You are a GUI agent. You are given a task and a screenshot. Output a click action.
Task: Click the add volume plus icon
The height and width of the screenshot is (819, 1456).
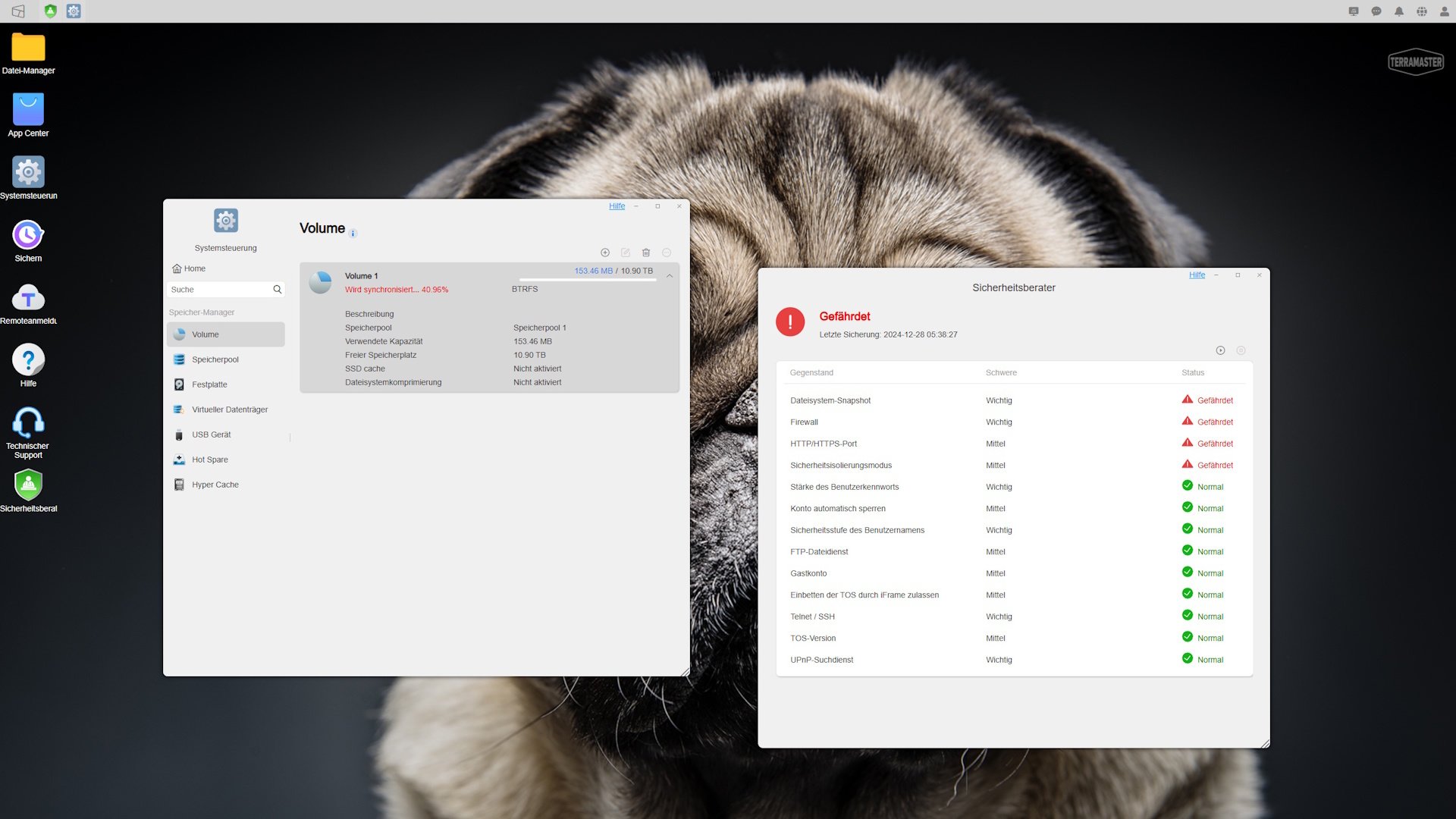point(605,253)
